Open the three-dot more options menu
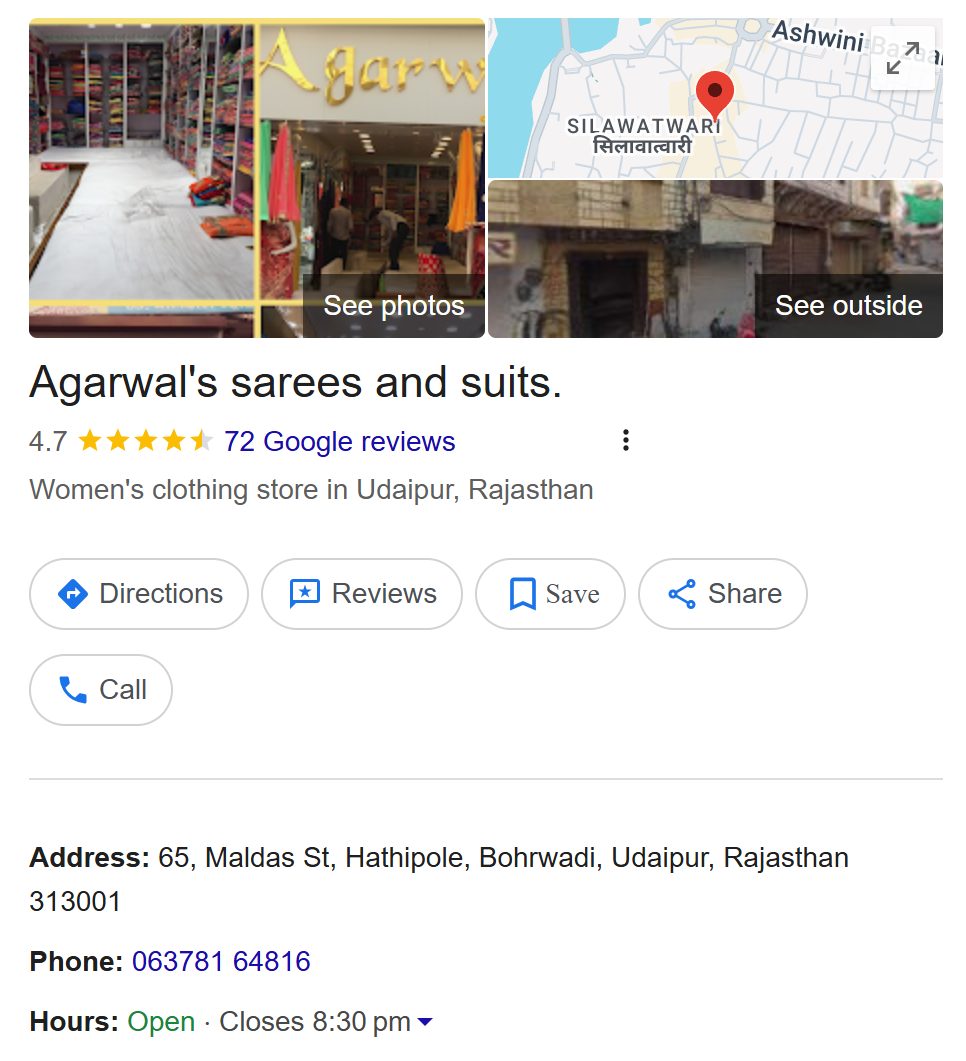Image resolution: width=966 pixels, height=1061 pixels. pyautogui.click(x=626, y=441)
